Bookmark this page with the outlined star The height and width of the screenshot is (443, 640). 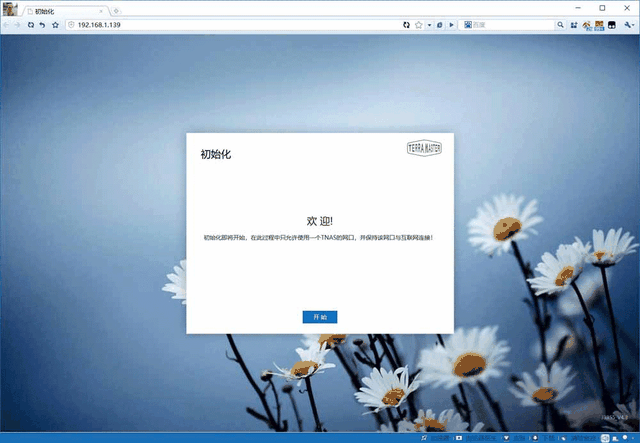[x=418, y=25]
